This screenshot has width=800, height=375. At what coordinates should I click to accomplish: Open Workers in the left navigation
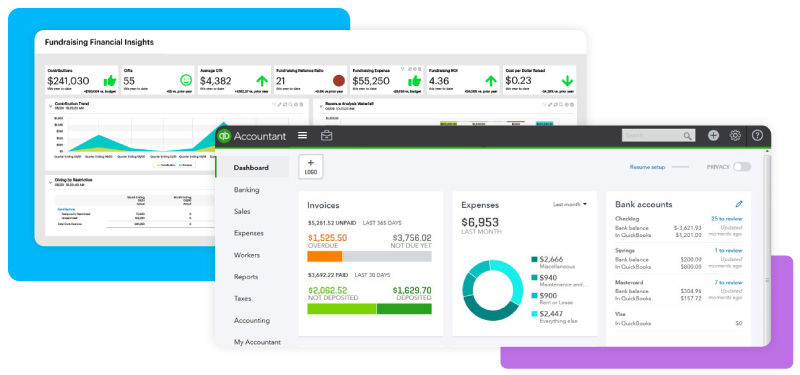click(246, 255)
